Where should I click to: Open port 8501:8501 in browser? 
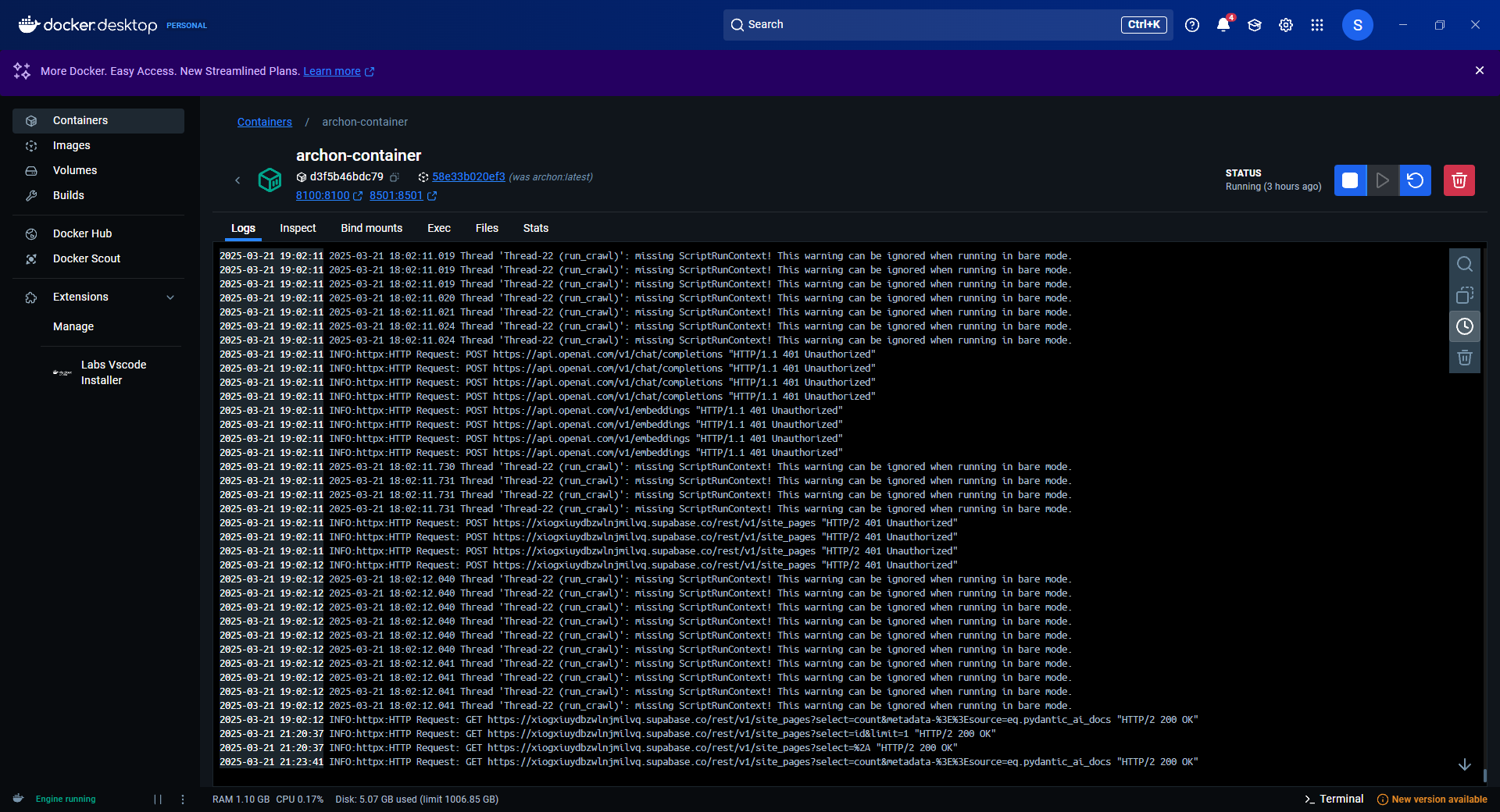[x=403, y=195]
